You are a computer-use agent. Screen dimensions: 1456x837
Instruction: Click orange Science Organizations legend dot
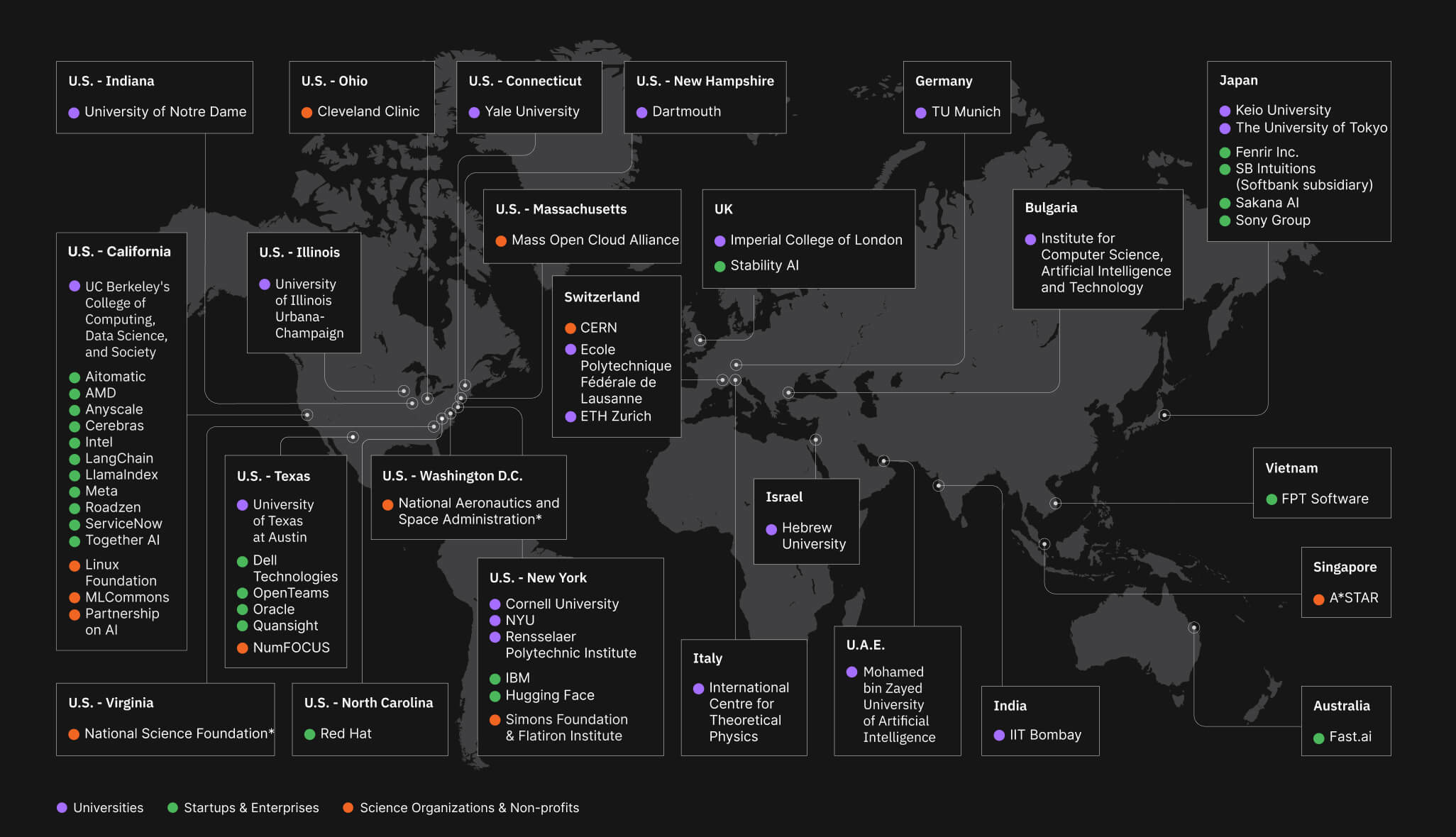(348, 807)
